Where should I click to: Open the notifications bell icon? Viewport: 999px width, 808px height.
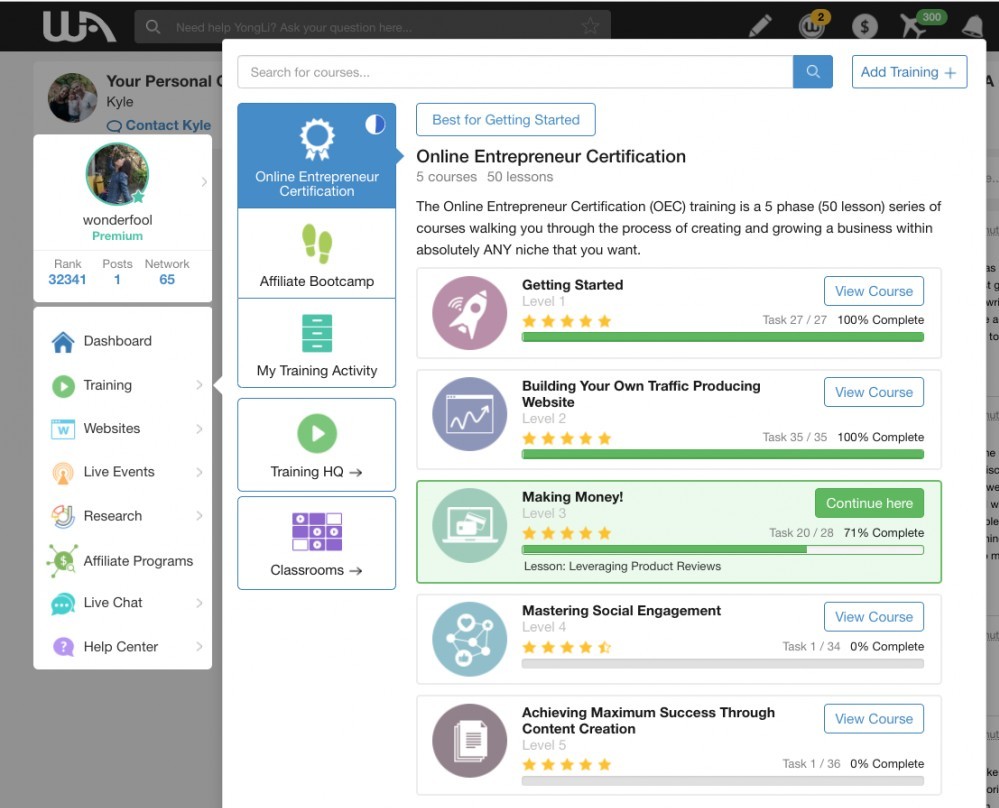tap(972, 26)
